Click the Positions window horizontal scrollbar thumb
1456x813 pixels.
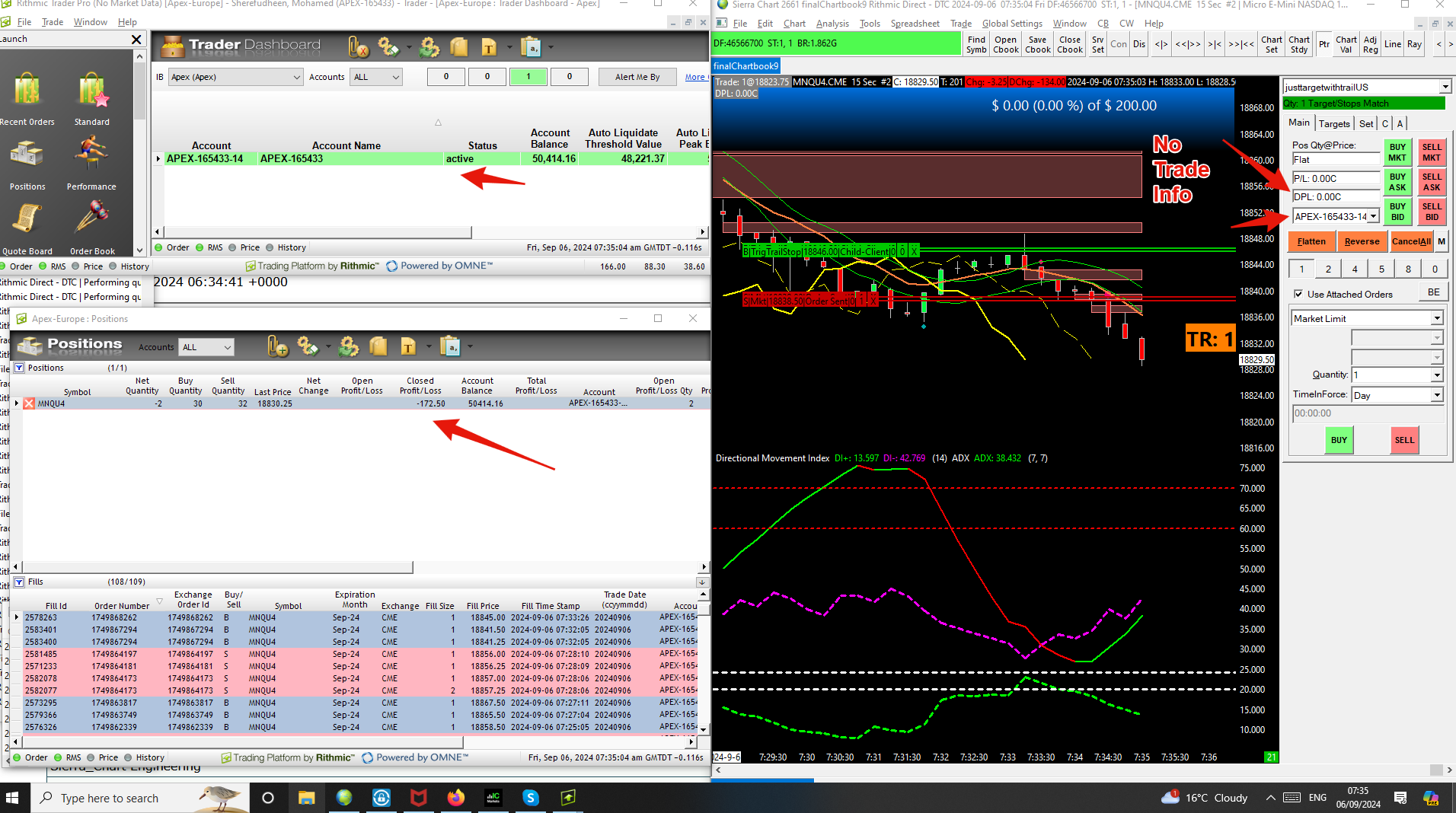tap(217, 567)
